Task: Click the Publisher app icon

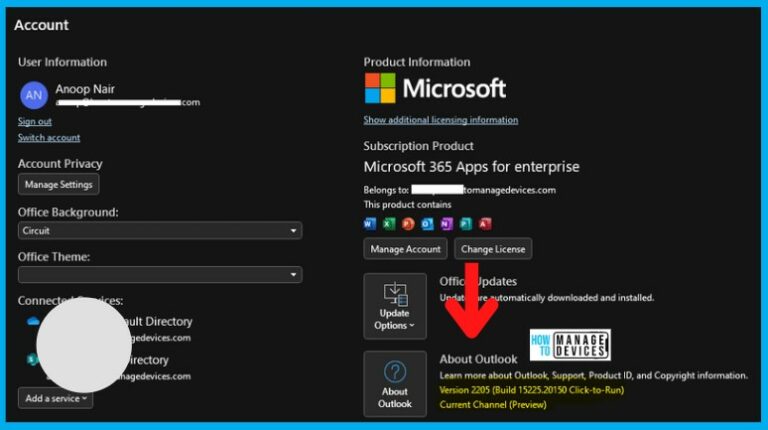Action: [x=466, y=224]
